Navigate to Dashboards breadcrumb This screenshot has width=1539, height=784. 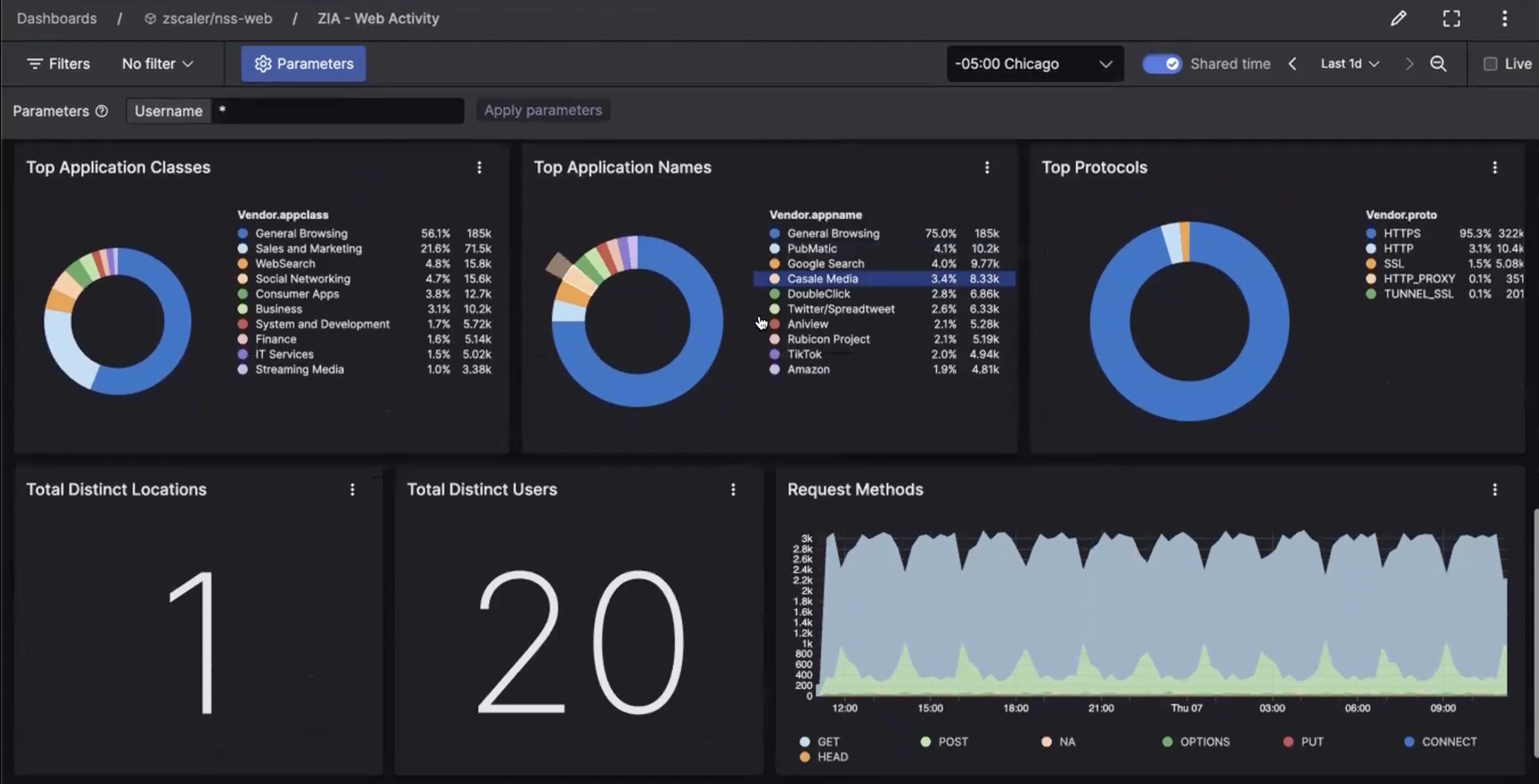[x=57, y=18]
